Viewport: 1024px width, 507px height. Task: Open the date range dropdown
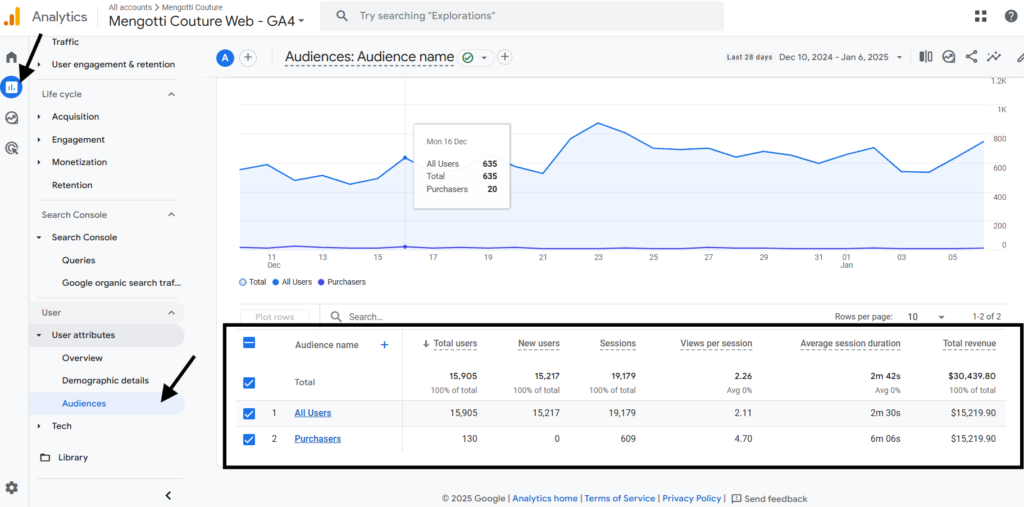tap(839, 57)
